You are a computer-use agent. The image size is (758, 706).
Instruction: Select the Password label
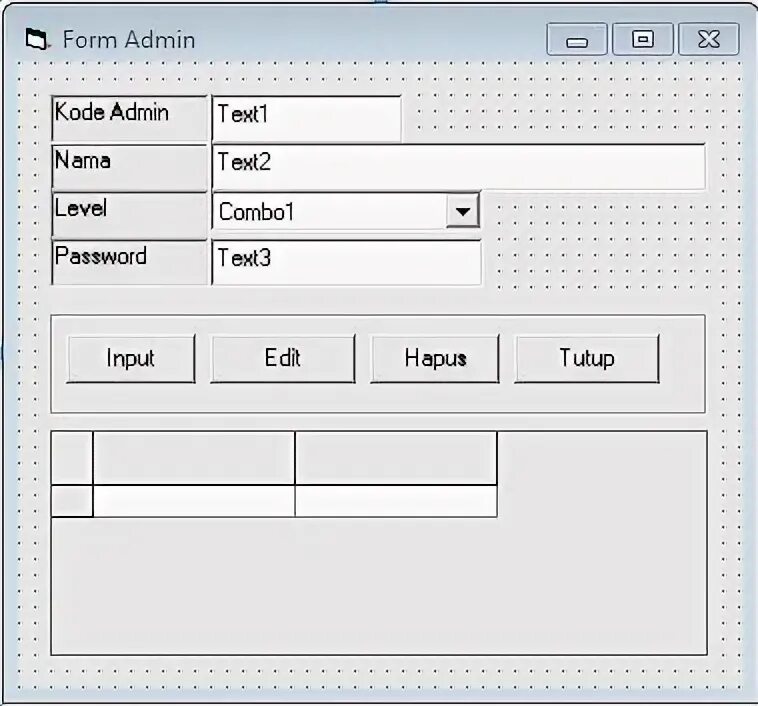(129, 263)
